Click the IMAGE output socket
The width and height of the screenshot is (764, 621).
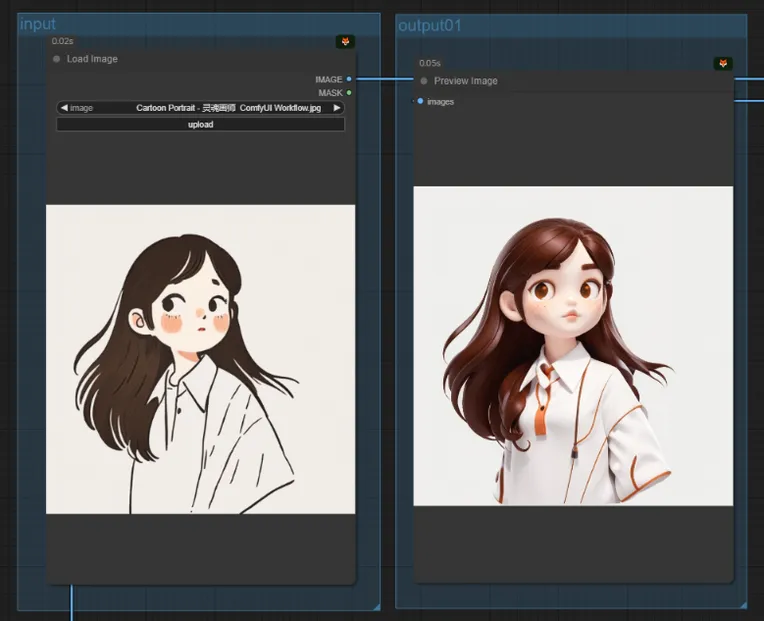click(349, 79)
